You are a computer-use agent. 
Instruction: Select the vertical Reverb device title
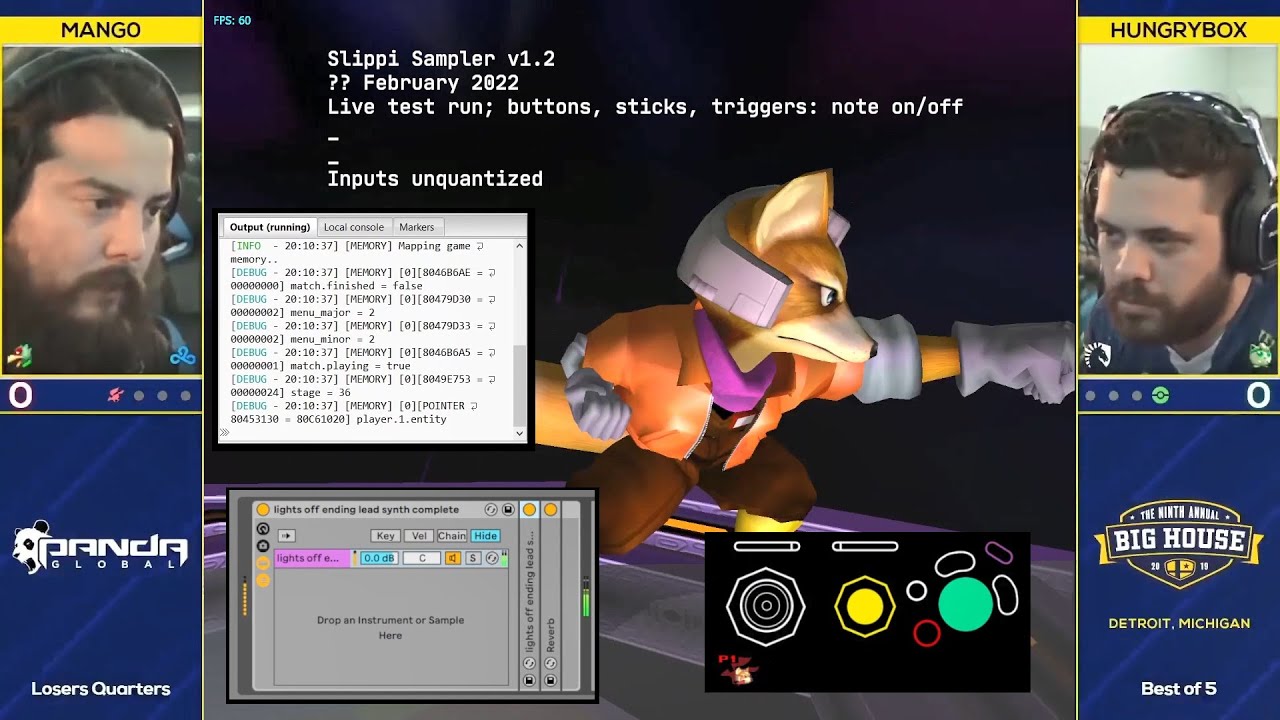[x=550, y=635]
